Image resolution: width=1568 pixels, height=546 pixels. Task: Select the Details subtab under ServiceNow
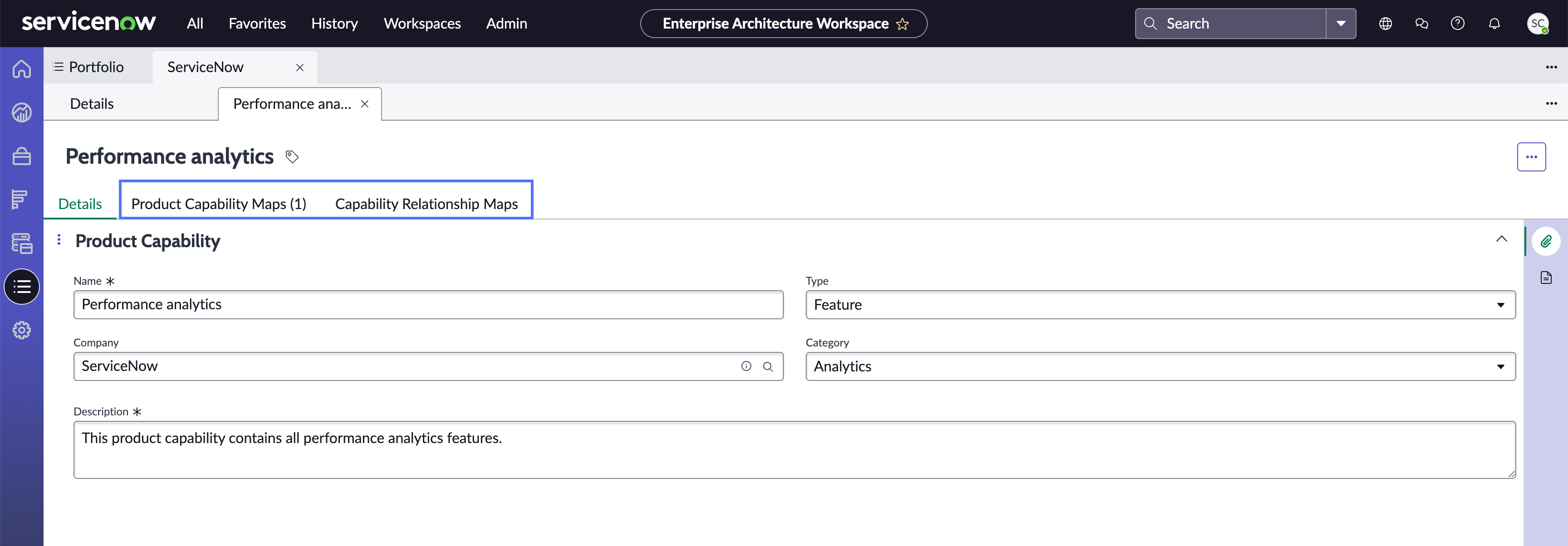(x=92, y=104)
